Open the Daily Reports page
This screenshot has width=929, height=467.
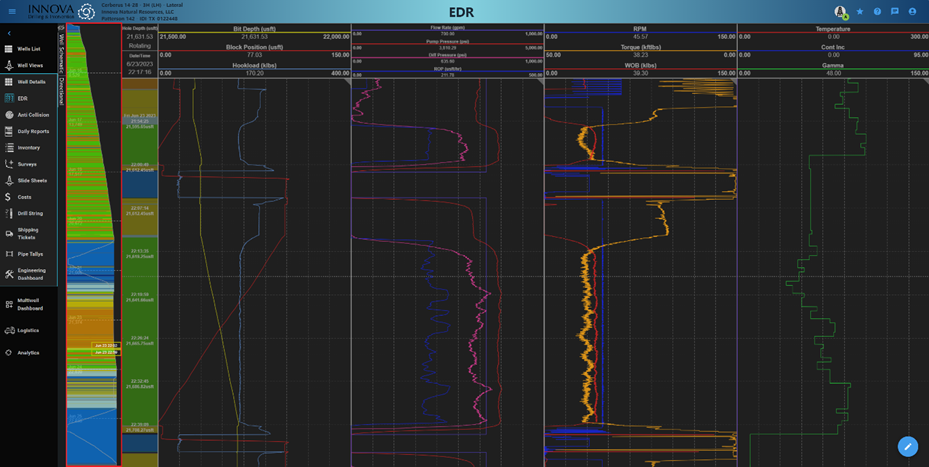(x=32, y=131)
